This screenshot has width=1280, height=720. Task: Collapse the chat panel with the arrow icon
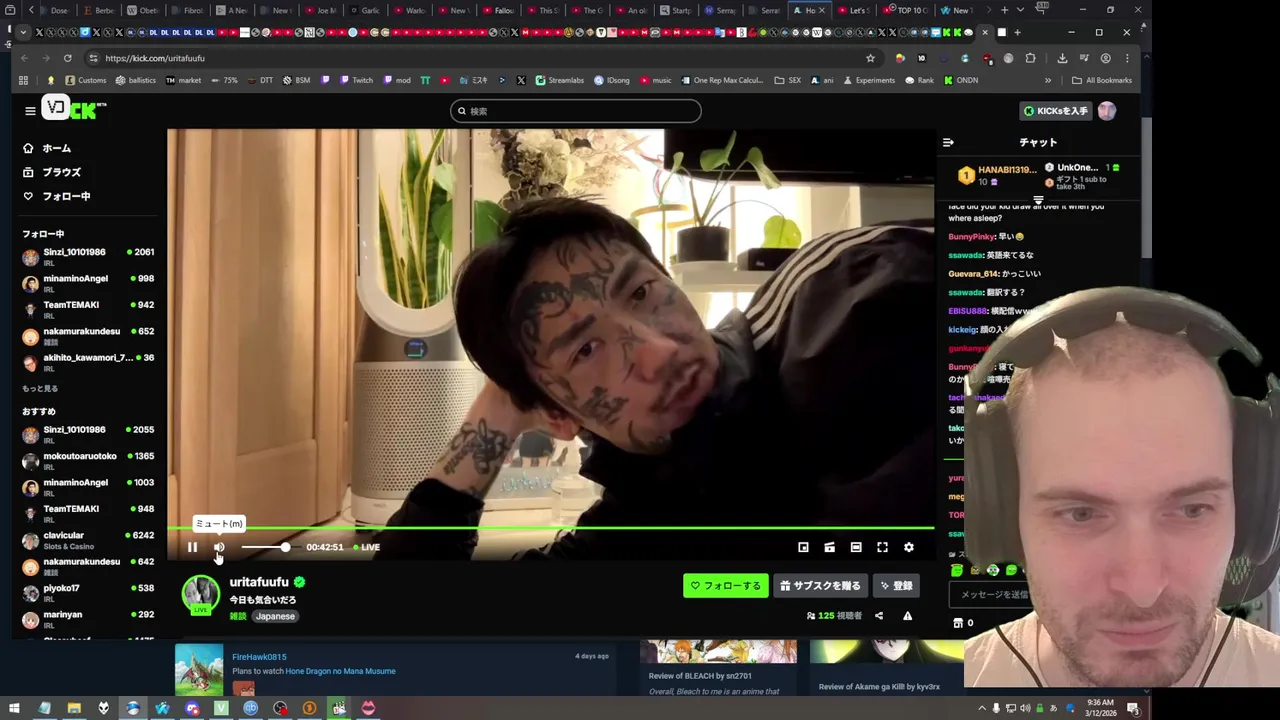point(948,142)
